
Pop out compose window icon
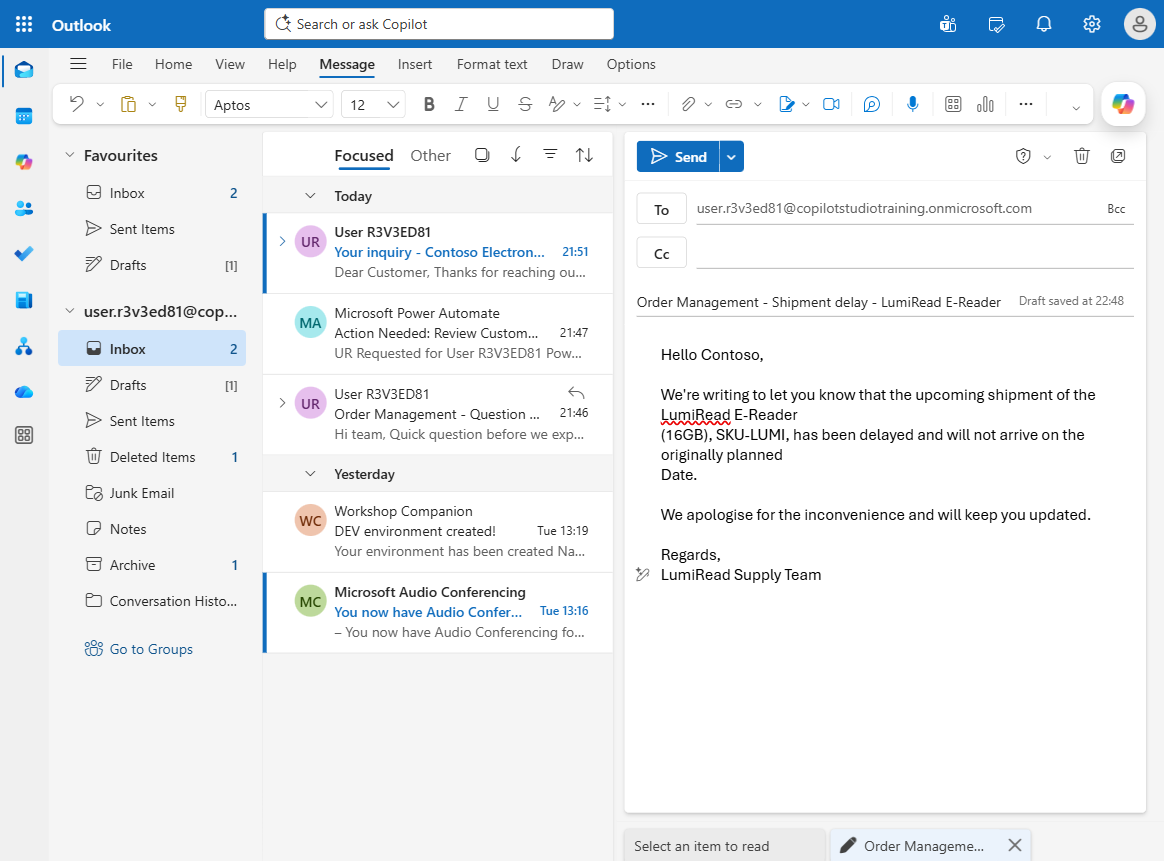[1118, 156]
